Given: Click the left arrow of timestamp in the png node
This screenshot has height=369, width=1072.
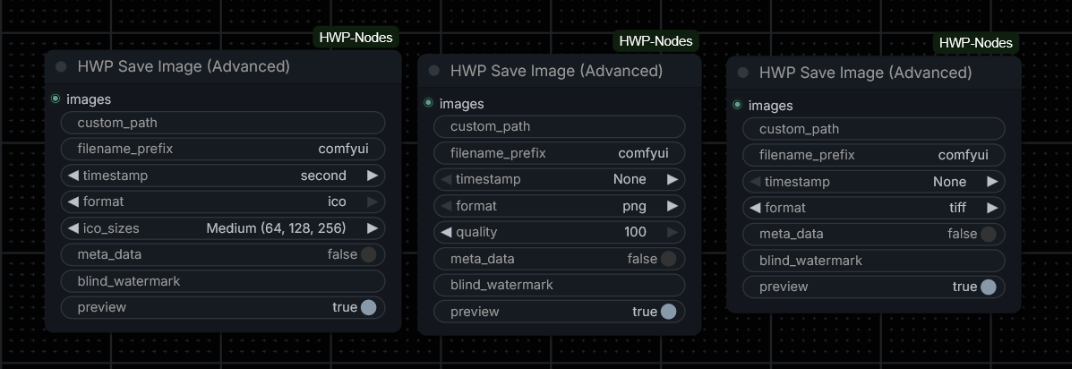Looking at the screenshot, I should pos(446,180).
